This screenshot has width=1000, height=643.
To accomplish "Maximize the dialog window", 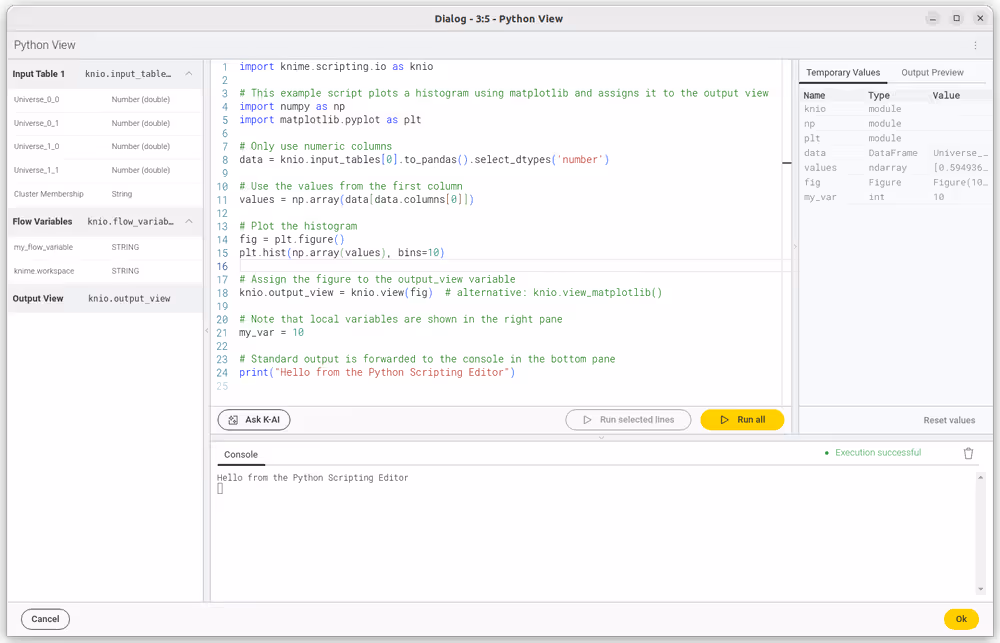I will pos(956,18).
